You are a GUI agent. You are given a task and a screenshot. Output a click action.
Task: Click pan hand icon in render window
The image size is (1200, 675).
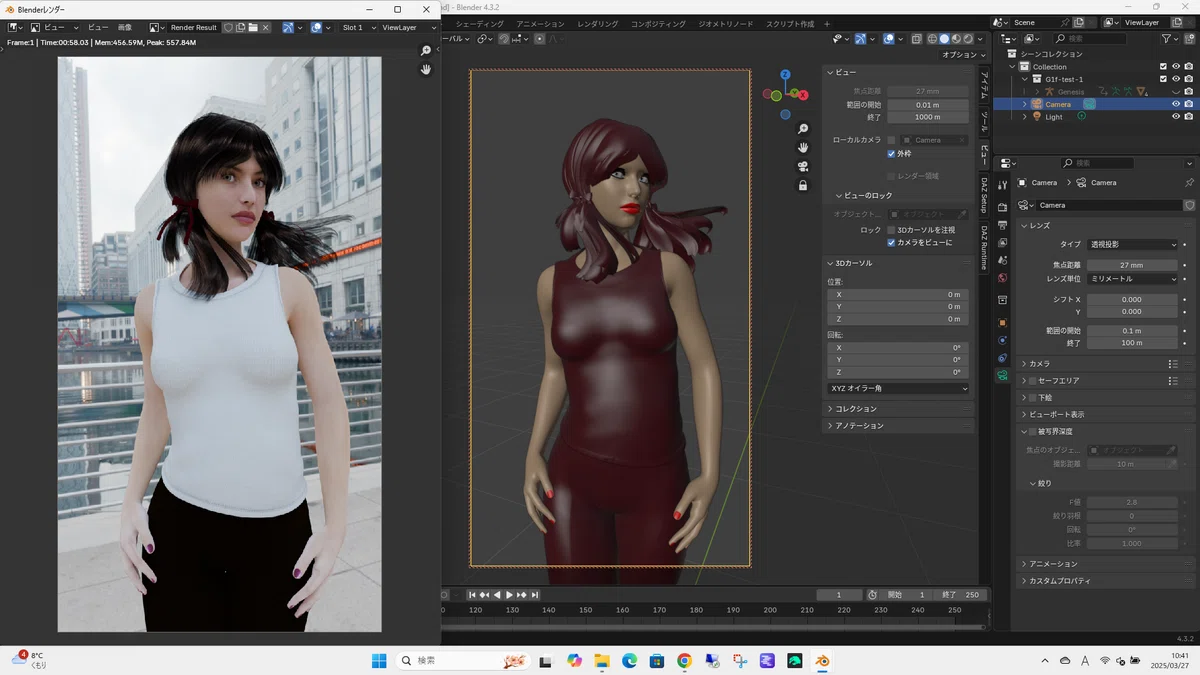pyautogui.click(x=426, y=69)
